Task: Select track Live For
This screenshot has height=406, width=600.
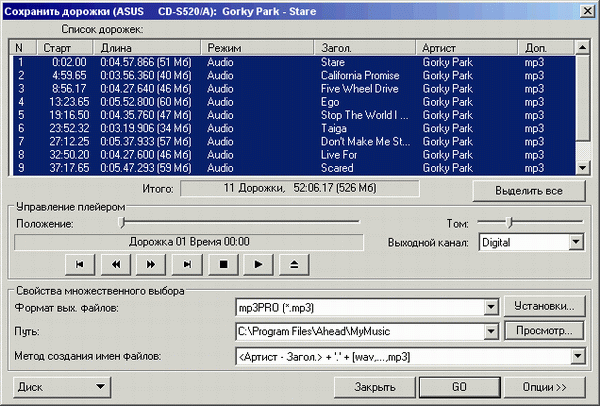Action: click(294, 155)
